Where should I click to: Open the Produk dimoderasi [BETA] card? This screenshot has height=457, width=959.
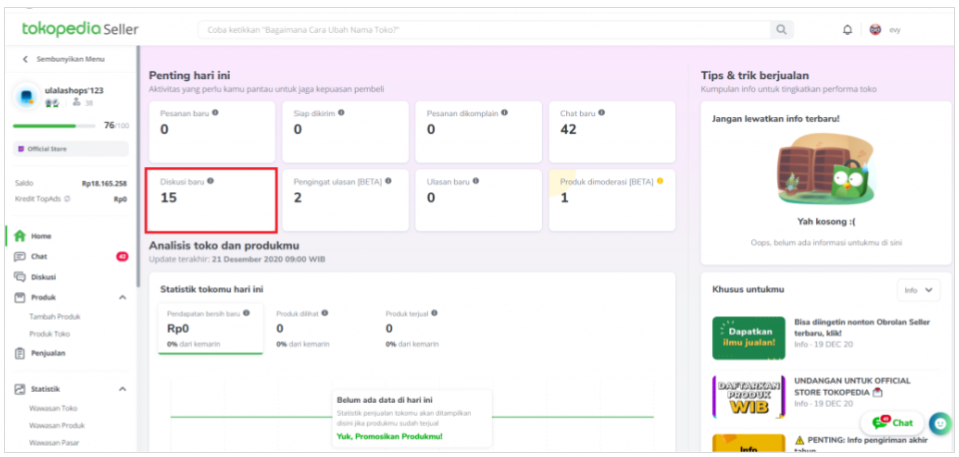pyautogui.click(x=612, y=200)
